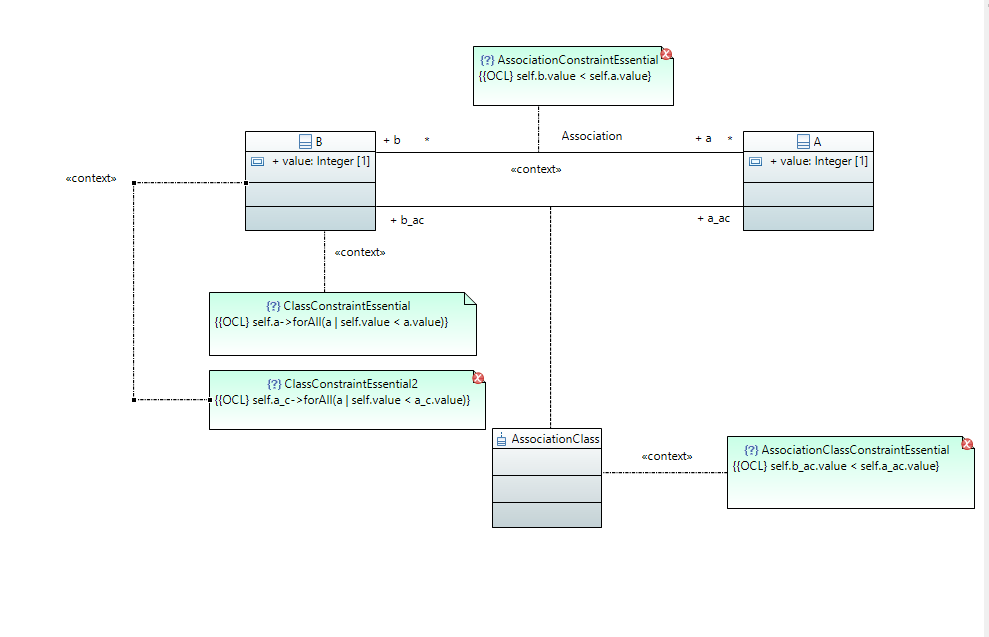989x637 pixels.
Task: Click OCL body 'self.a_c->forAll...' text
Action: coord(359,400)
